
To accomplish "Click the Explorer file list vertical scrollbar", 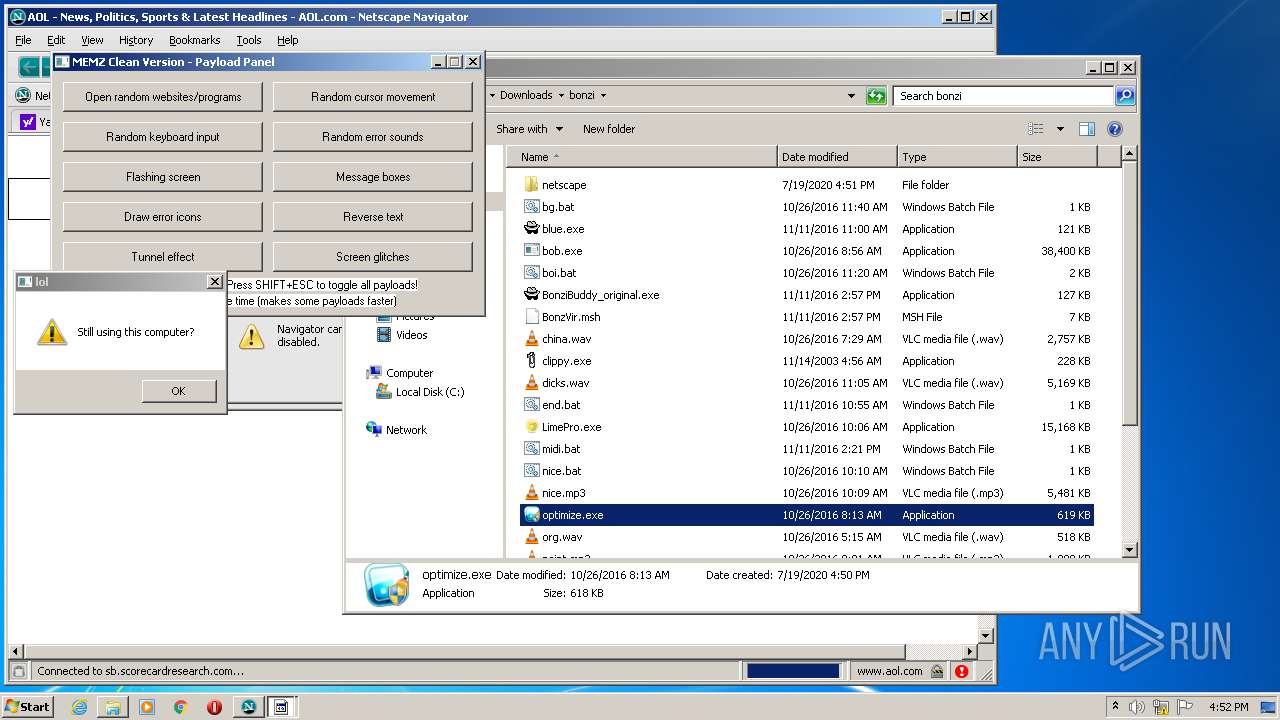I will (x=1129, y=352).
